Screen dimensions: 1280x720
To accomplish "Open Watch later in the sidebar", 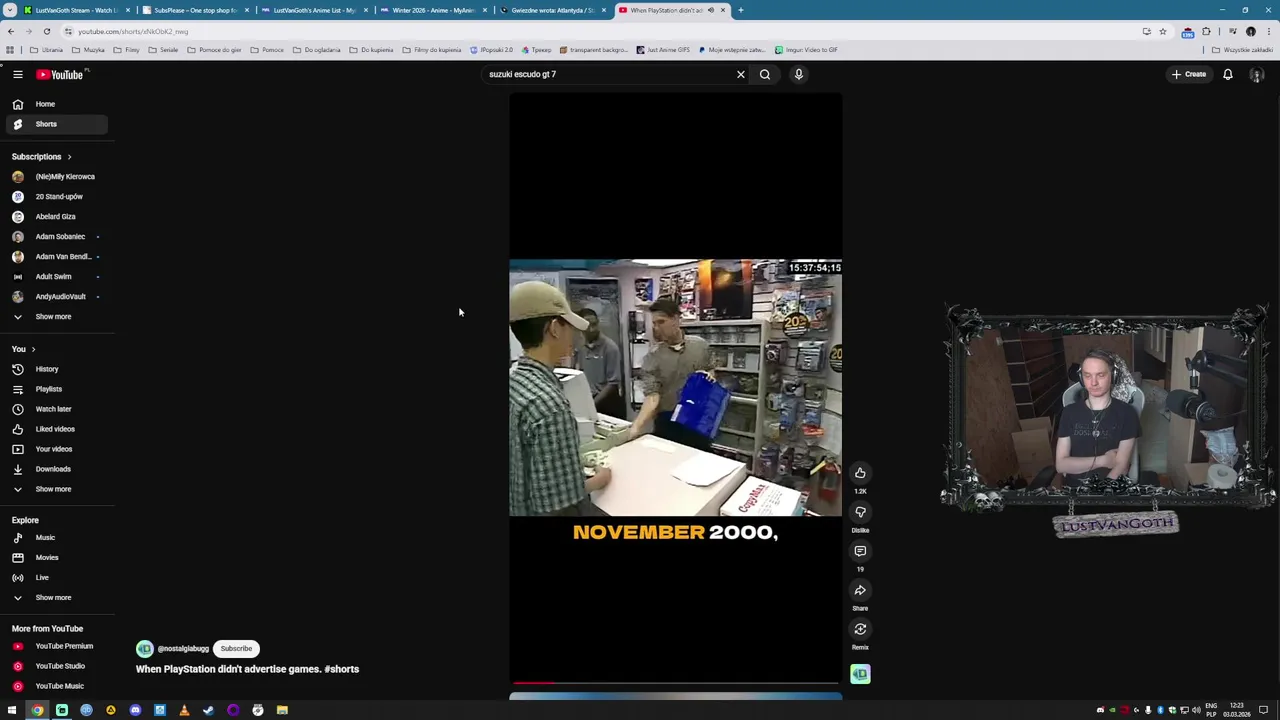I will (56, 409).
